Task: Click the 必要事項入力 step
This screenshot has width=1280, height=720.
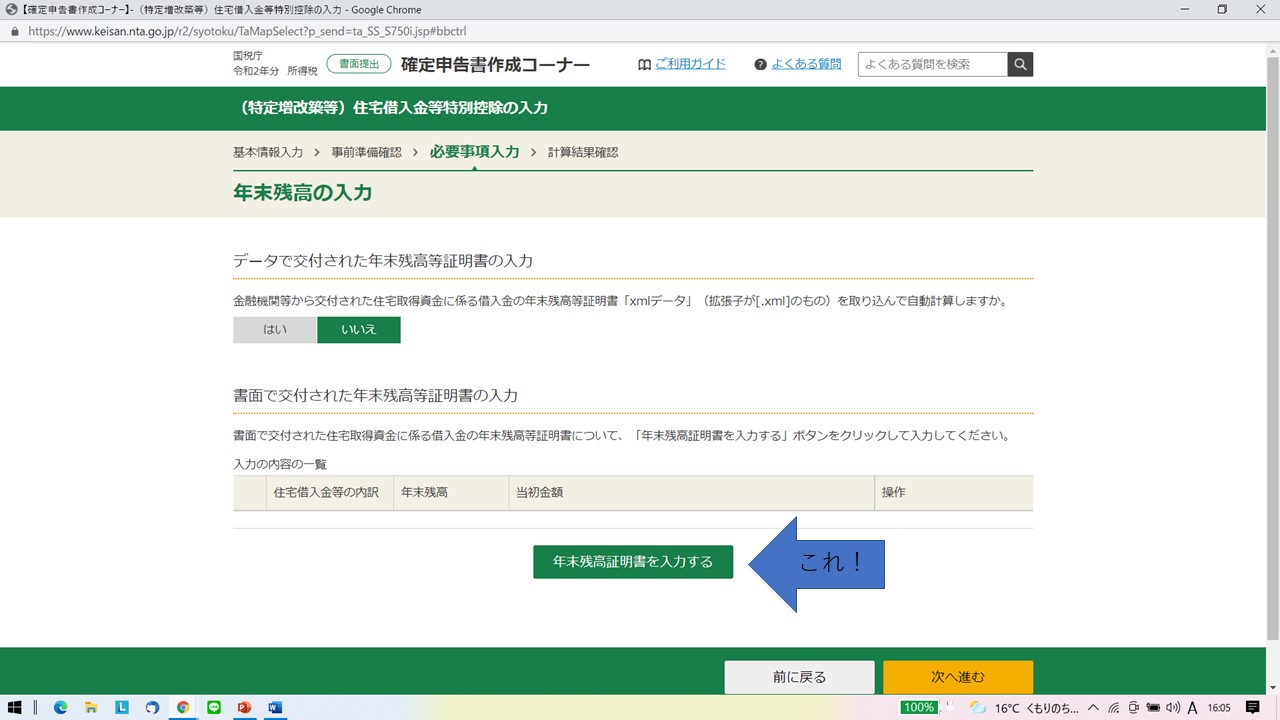Action: 474,152
